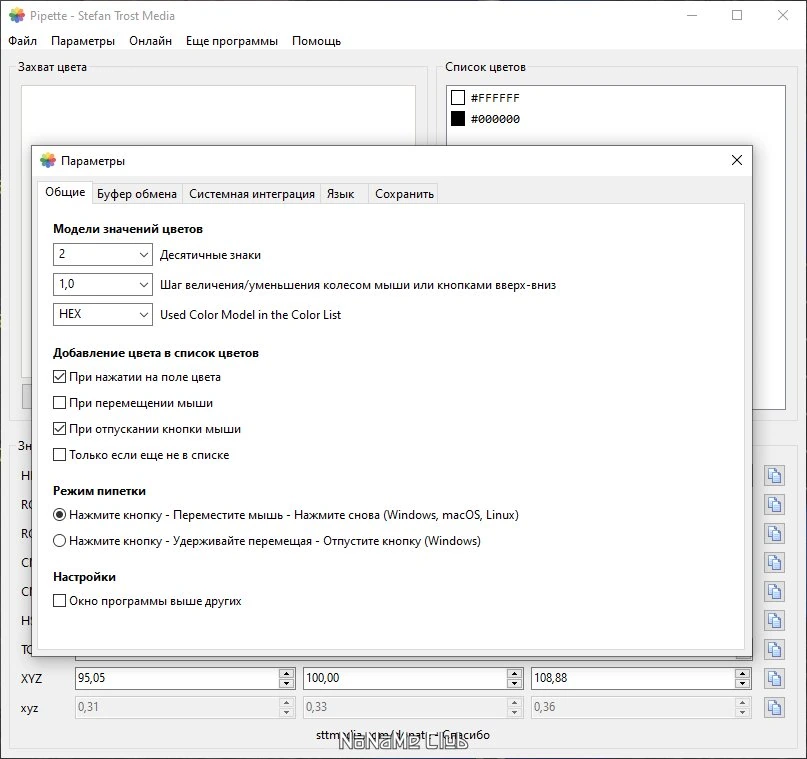Image resolution: width=807 pixels, height=759 pixels.
Task: Enable the При перемещении мыши checkbox
Action: point(60,402)
